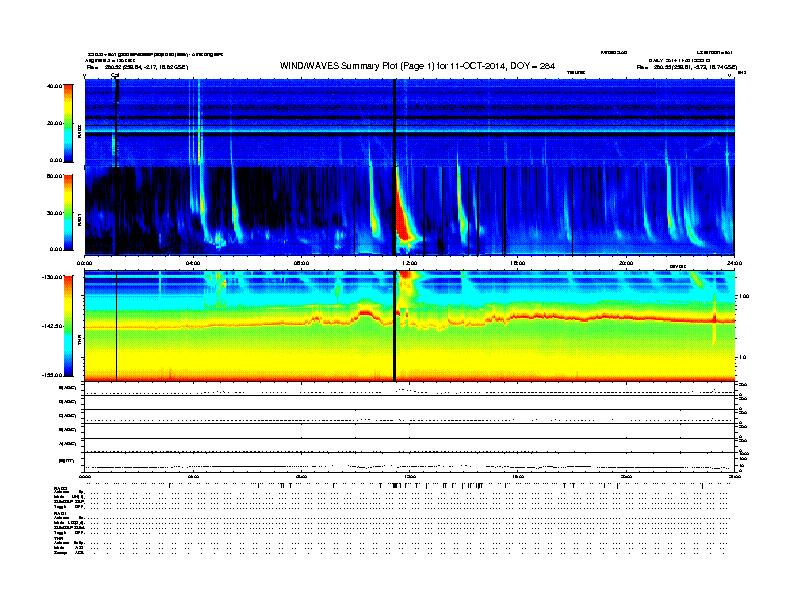Click the 10 frequency tick beside TNR panel

[x=742, y=357]
